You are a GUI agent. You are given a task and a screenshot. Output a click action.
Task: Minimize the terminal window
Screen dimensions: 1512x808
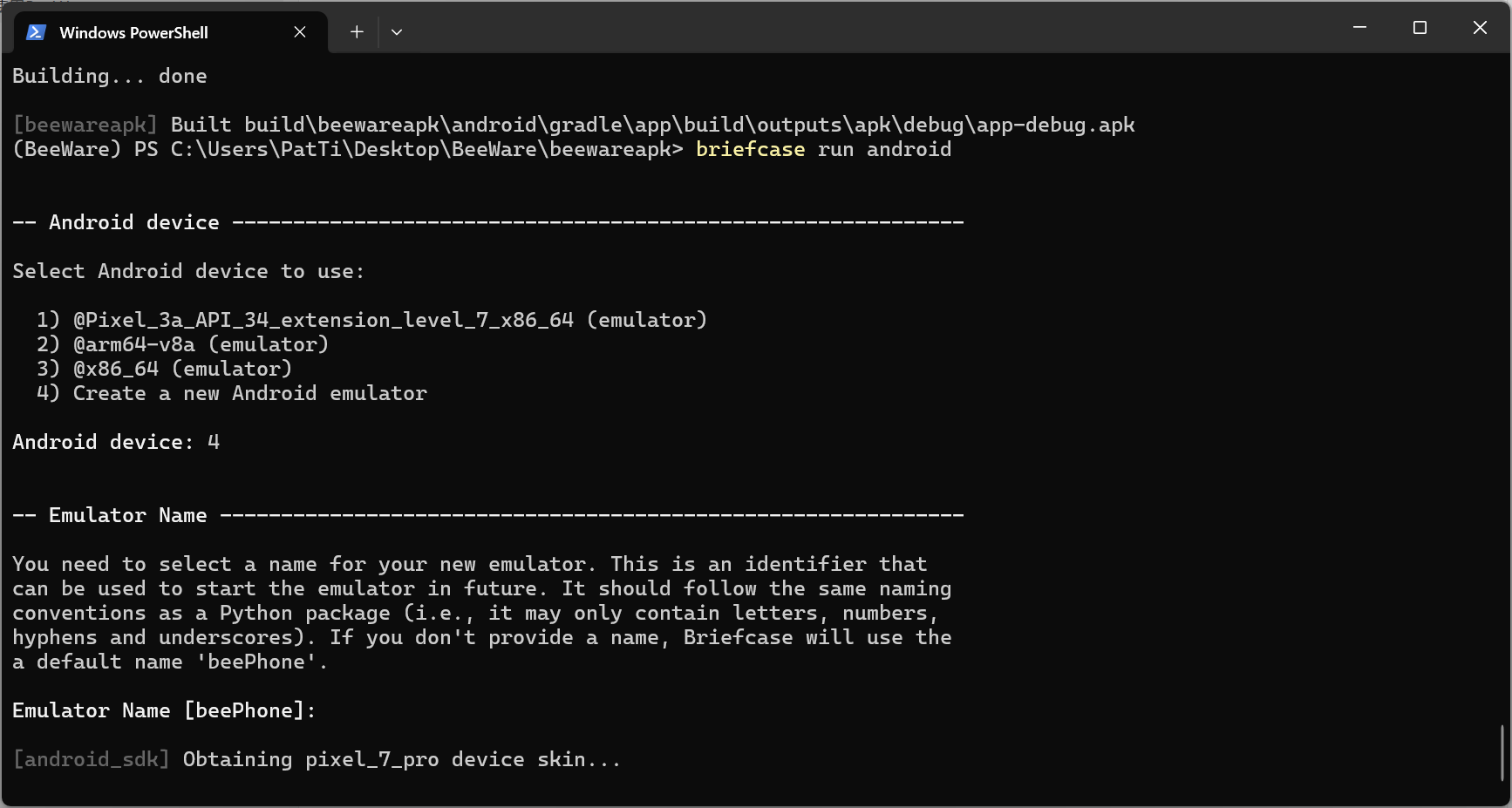coord(1359,28)
